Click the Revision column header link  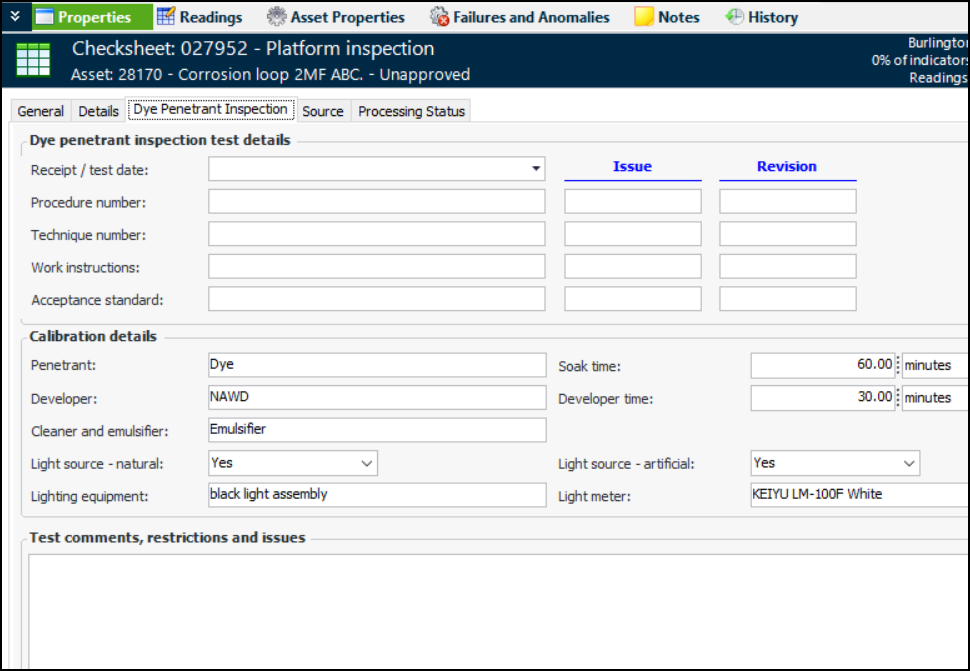pyautogui.click(x=787, y=167)
